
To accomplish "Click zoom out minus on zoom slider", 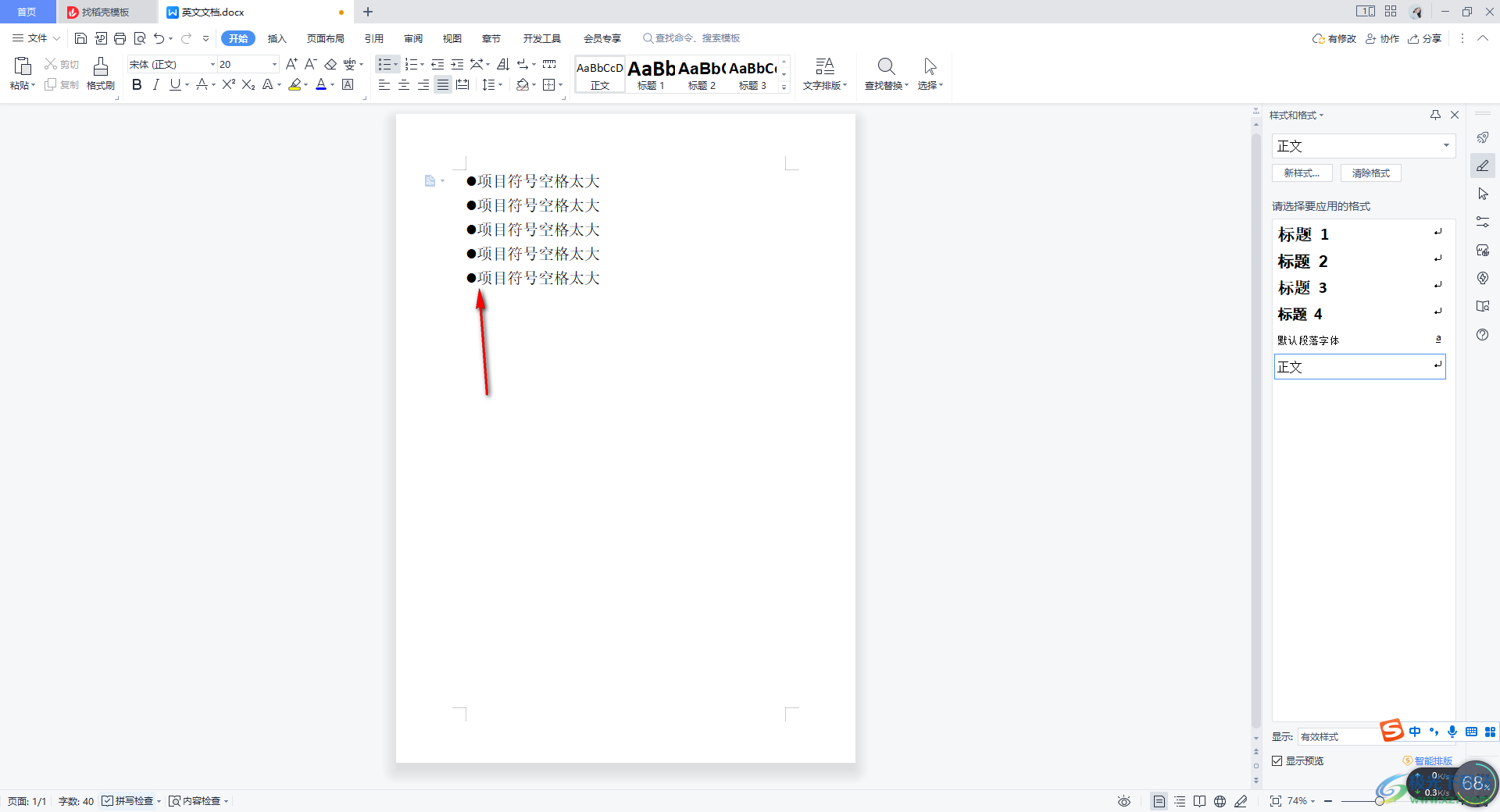I will [1328, 801].
